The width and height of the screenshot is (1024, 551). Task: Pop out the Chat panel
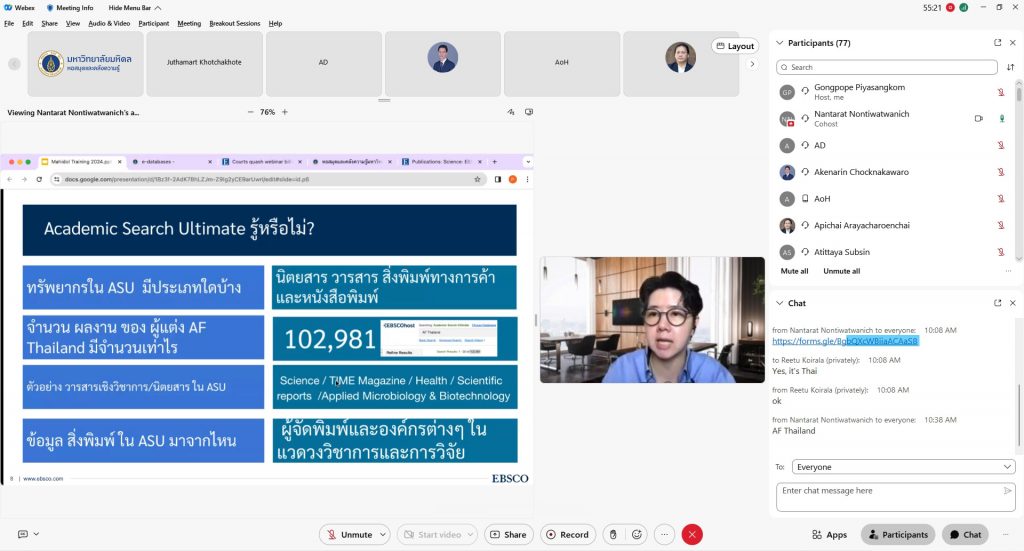pos(997,303)
